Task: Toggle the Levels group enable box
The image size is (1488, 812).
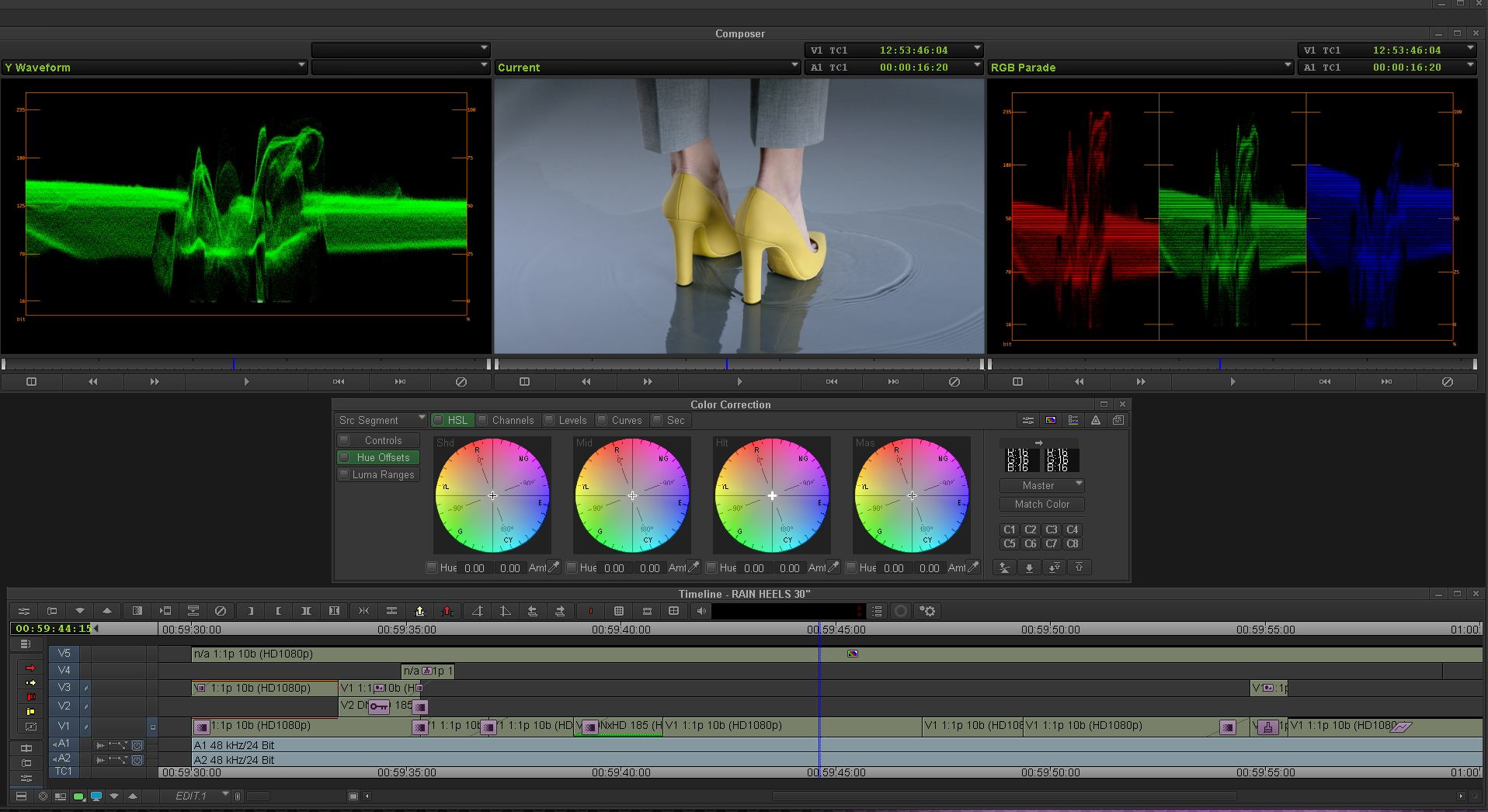Action: 549,420
